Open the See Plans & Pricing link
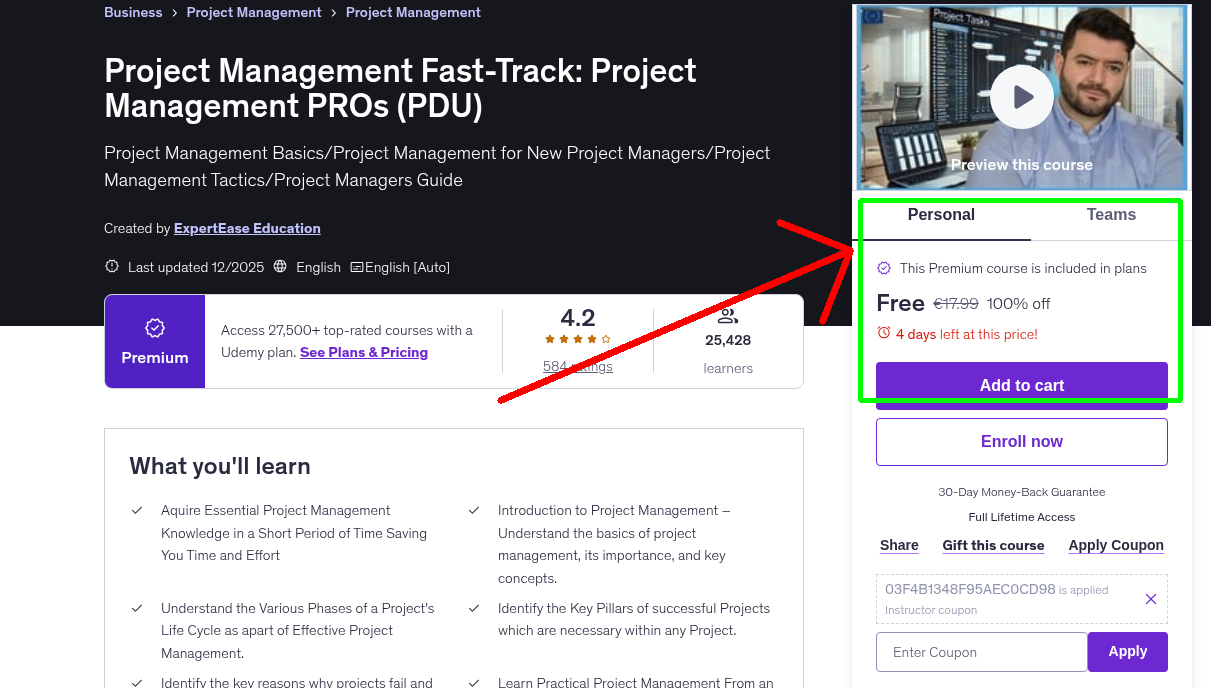This screenshot has height=688, width=1211. (363, 352)
